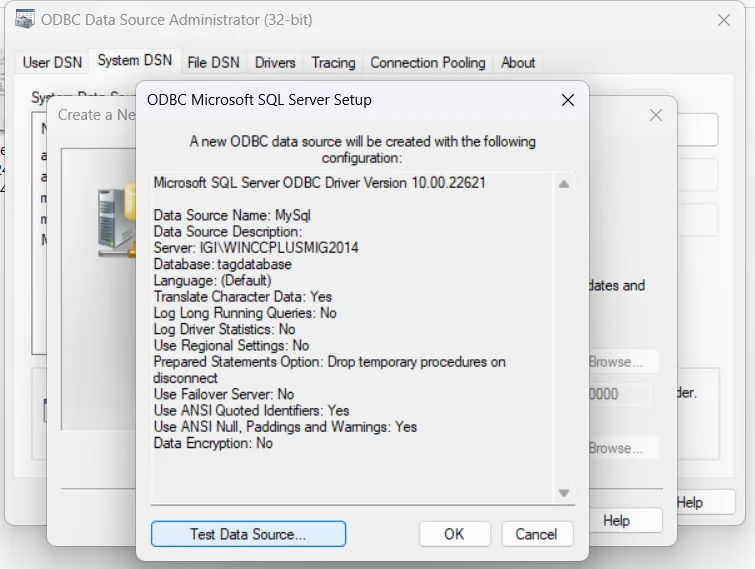
Task: Switch to the Connection Pooling tab
Action: click(x=428, y=62)
